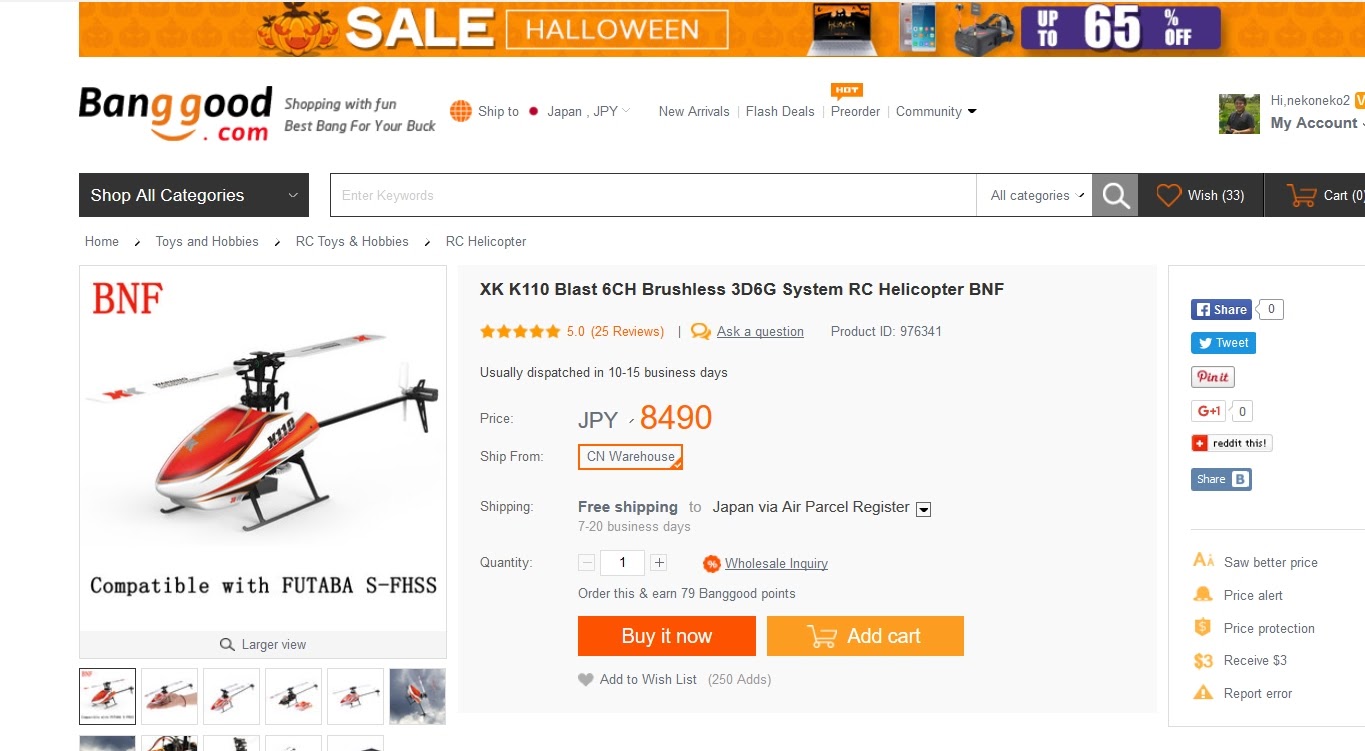The image size is (1365, 751).
Task: Expand the Shop All Categories dropdown
Action: click(x=194, y=195)
